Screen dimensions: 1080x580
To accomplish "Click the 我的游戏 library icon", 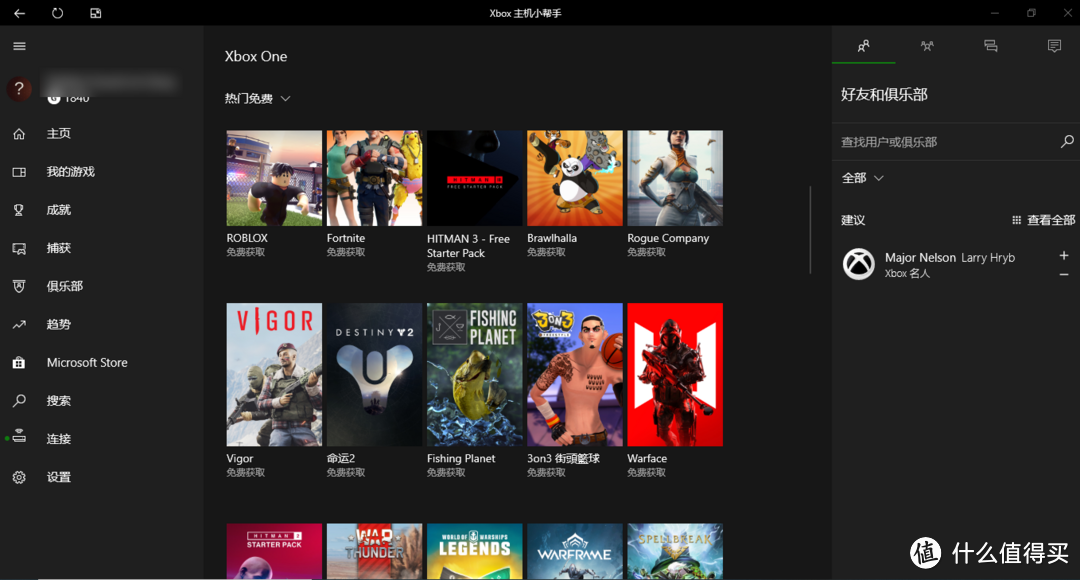I will pyautogui.click(x=19, y=172).
